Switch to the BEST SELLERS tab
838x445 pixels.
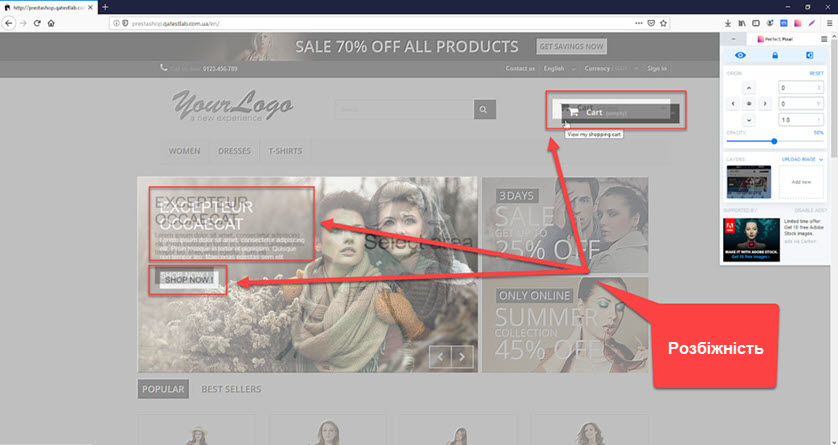231,389
